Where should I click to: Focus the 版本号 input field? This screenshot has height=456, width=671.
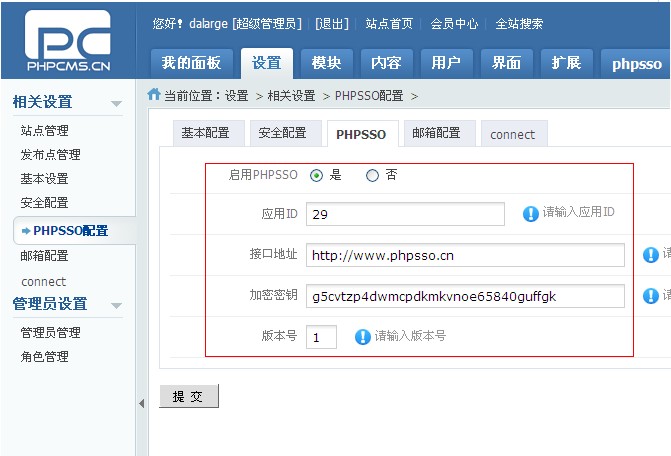coord(321,337)
